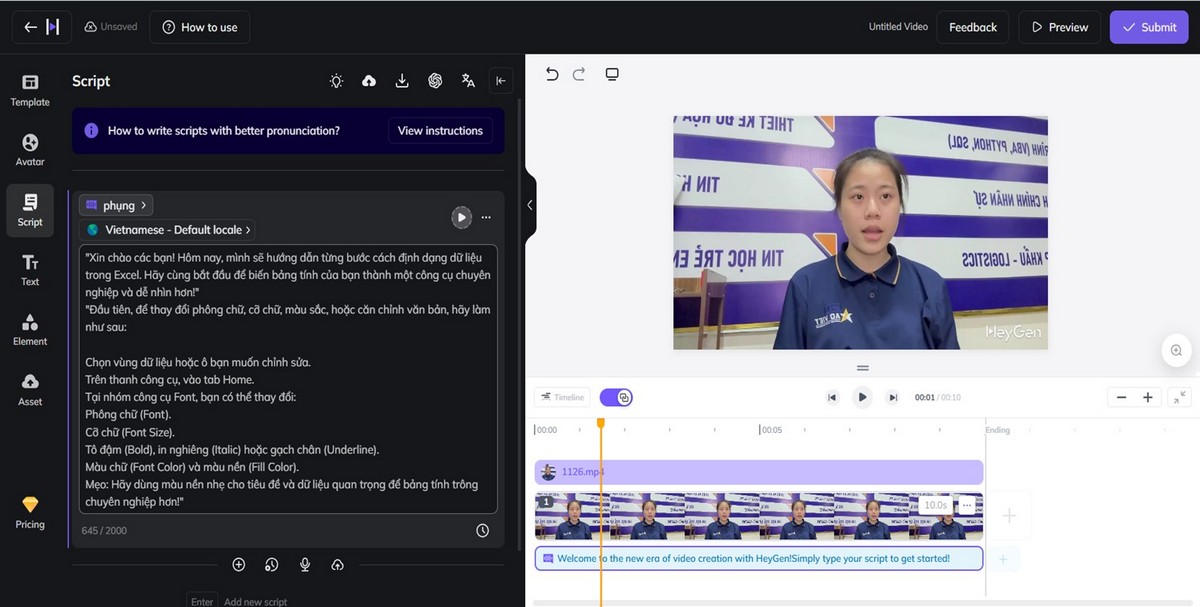Click the info icon in pronunciation banner
The height and width of the screenshot is (607, 1200).
pos(91,130)
